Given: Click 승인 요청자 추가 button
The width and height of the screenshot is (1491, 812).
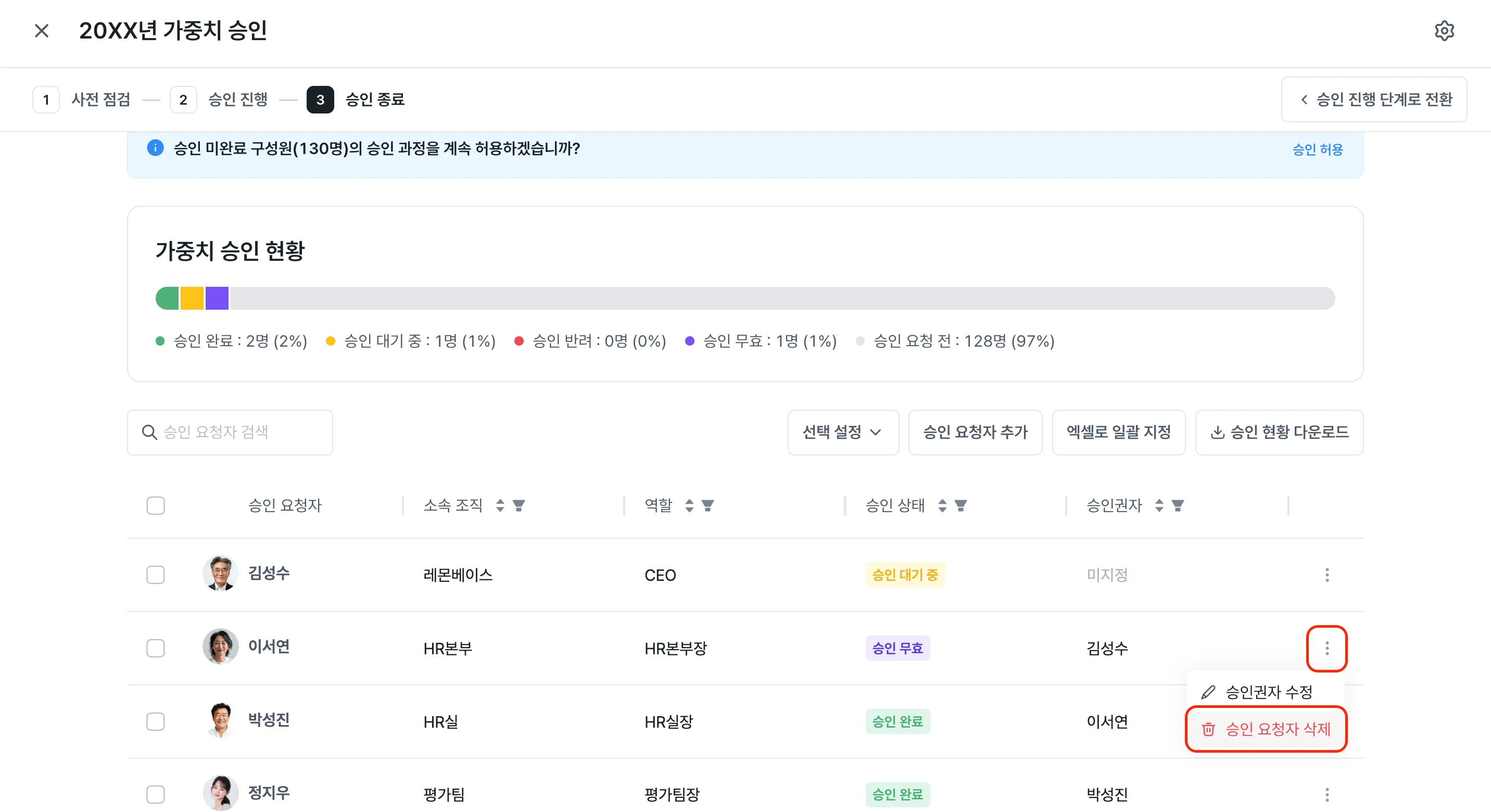Looking at the screenshot, I should coord(975,433).
